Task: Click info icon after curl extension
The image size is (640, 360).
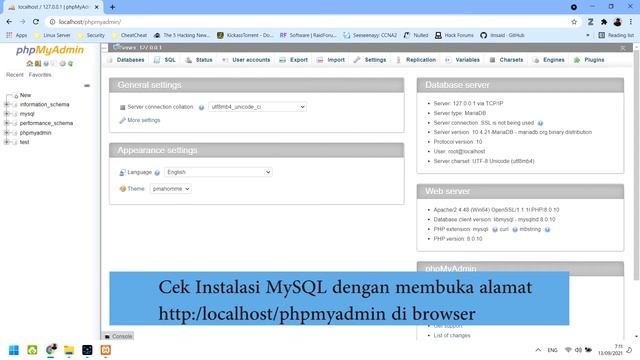Action: pyautogui.click(x=515, y=229)
